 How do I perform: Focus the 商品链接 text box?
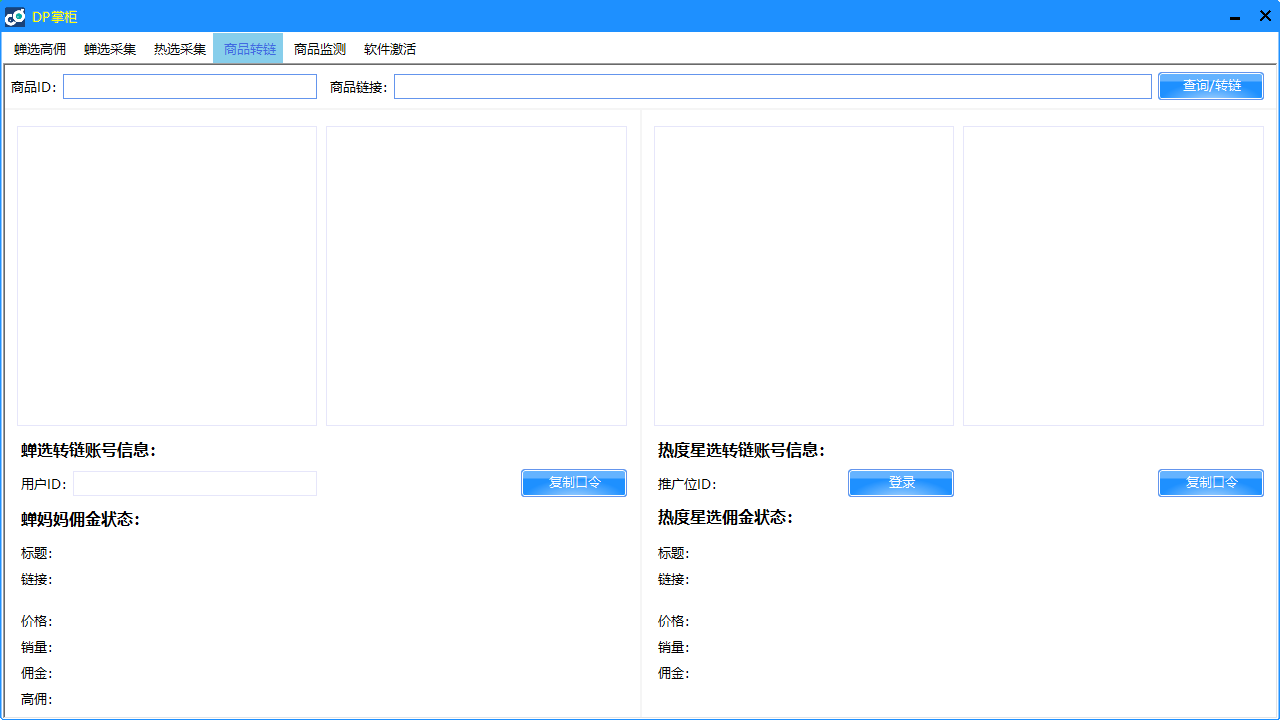[772, 87]
